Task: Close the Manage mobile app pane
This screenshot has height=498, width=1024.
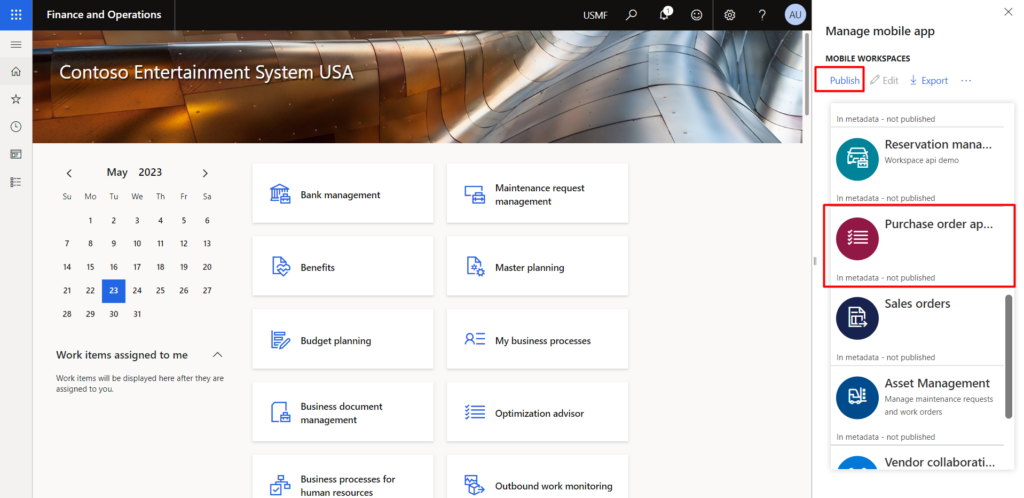Action: point(1008,12)
